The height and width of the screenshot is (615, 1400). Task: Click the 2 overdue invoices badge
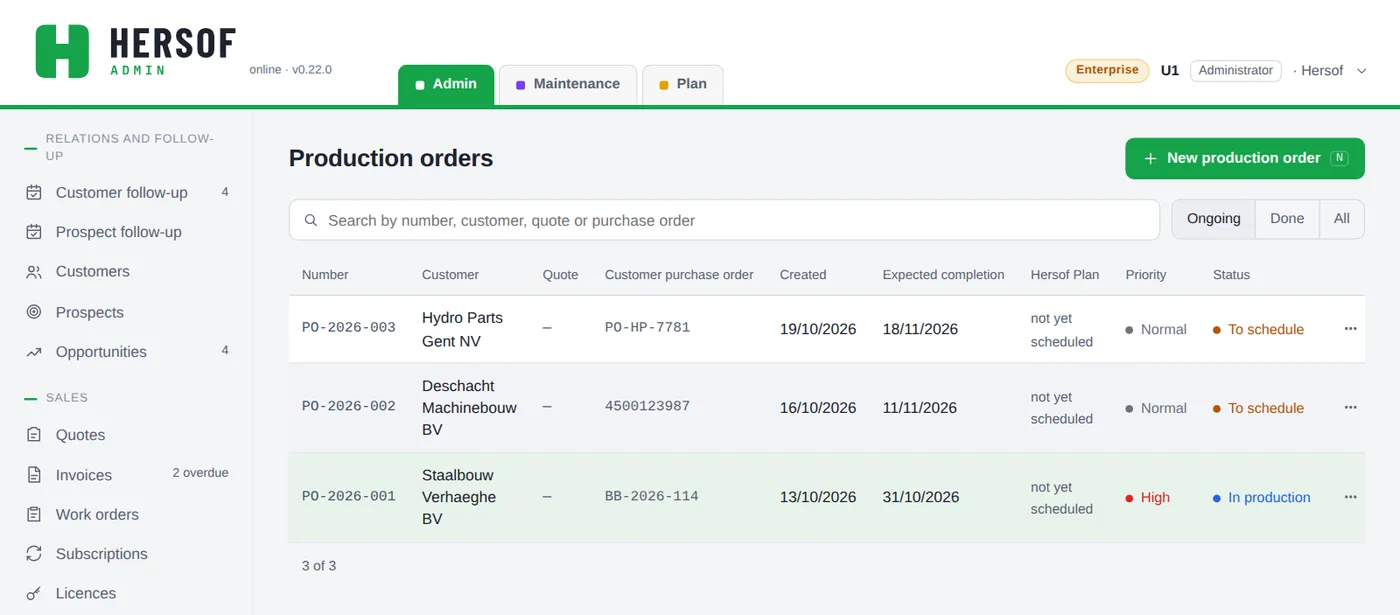(x=200, y=473)
